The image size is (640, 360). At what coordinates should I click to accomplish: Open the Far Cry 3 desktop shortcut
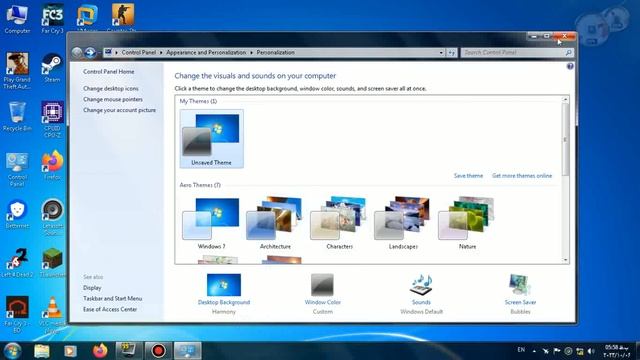53,19
